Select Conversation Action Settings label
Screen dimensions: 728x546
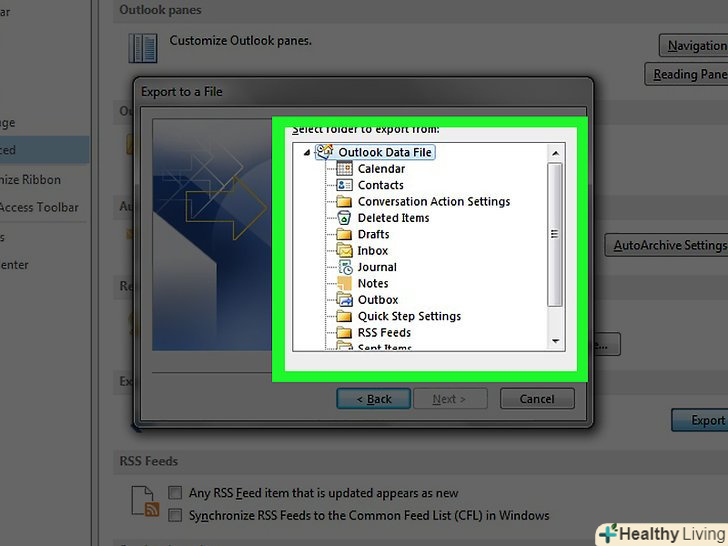pyautogui.click(x=434, y=202)
